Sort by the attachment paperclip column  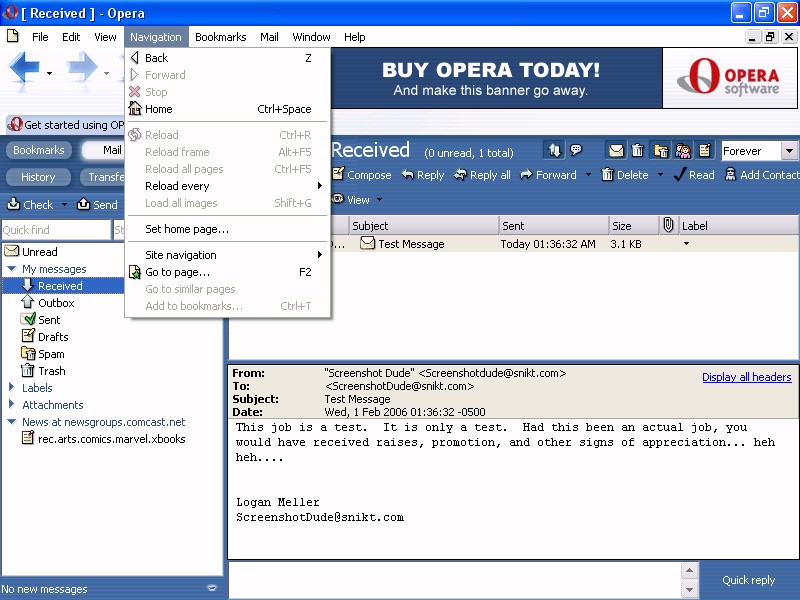(668, 225)
